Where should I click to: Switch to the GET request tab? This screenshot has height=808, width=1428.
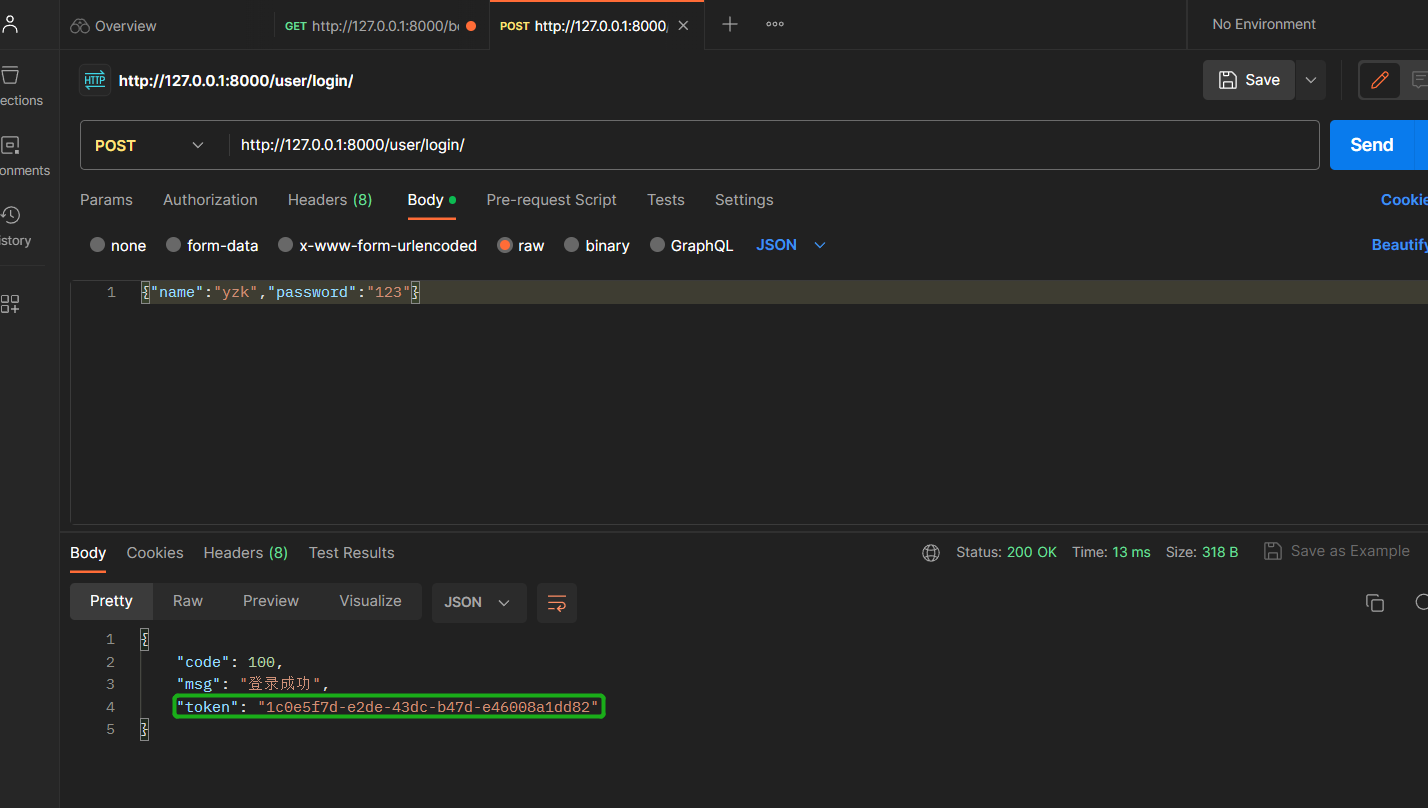380,26
